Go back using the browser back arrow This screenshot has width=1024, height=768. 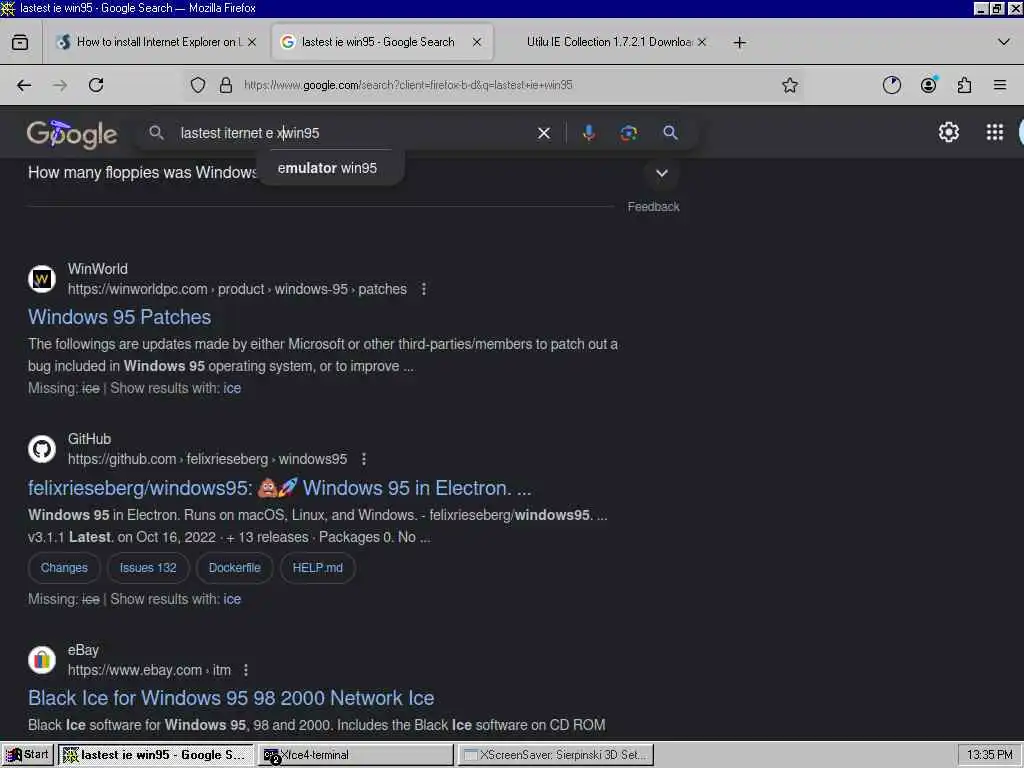point(24,85)
